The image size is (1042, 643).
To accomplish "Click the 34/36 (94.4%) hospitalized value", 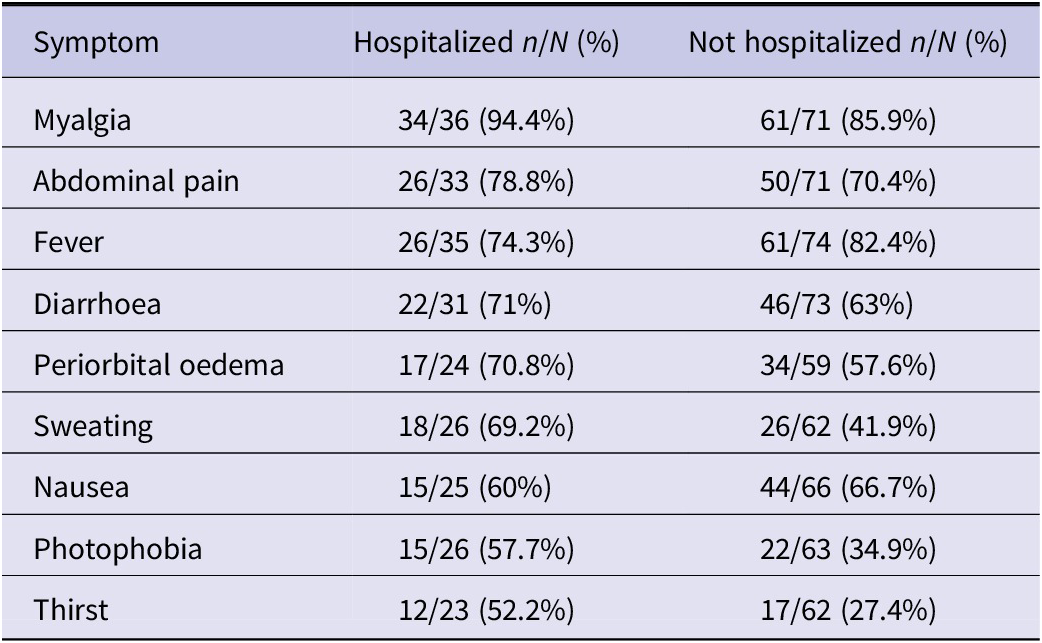I will tap(486, 121).
